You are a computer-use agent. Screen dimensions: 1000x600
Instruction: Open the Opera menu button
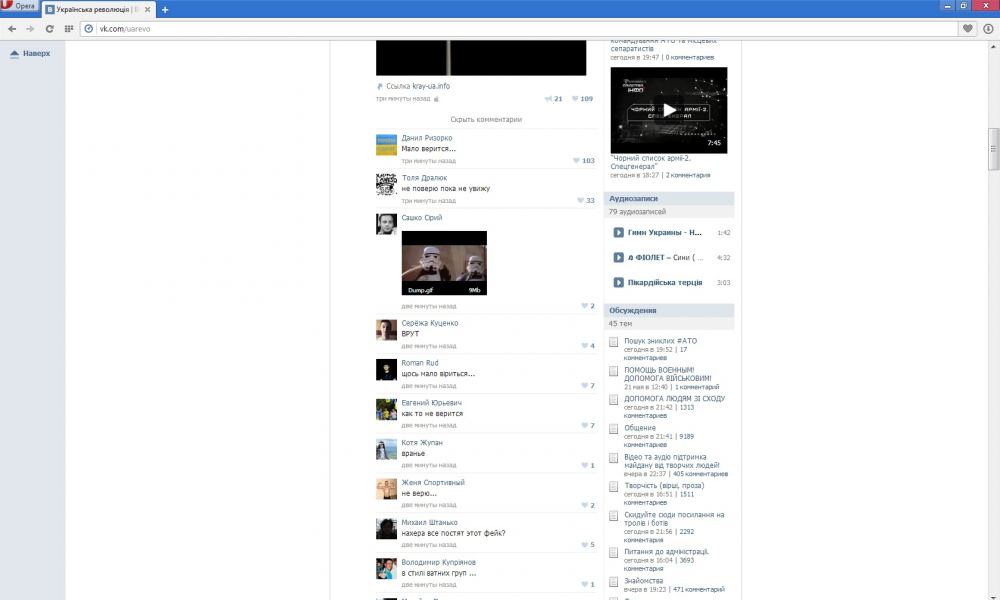(20, 6)
